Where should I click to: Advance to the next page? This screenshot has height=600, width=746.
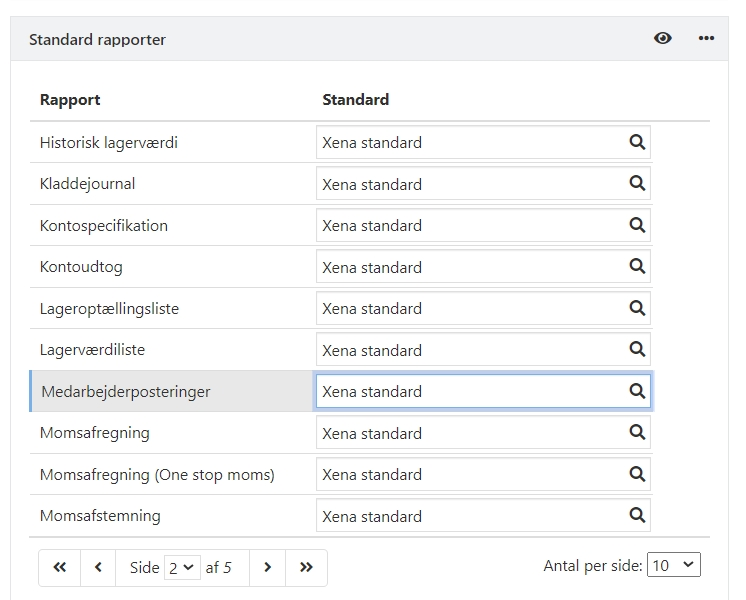click(x=267, y=567)
